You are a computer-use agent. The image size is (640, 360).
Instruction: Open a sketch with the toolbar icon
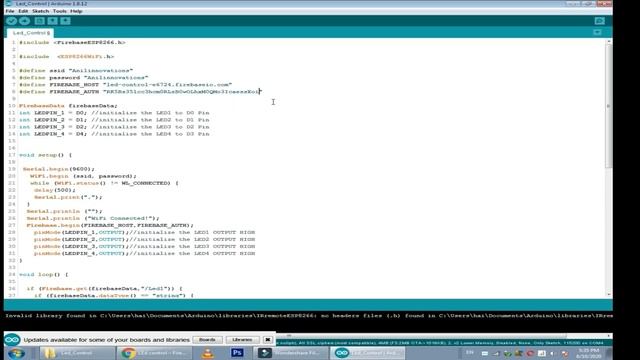pyautogui.click(x=52, y=21)
